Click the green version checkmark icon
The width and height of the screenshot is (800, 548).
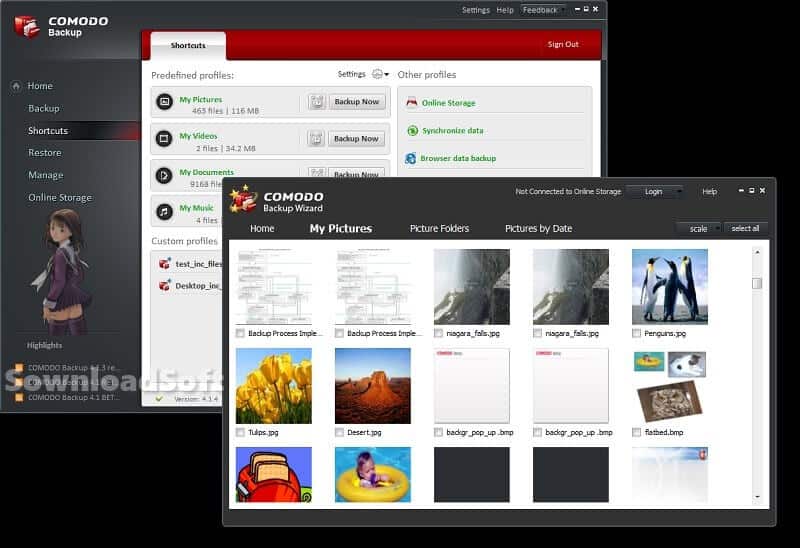(x=159, y=398)
